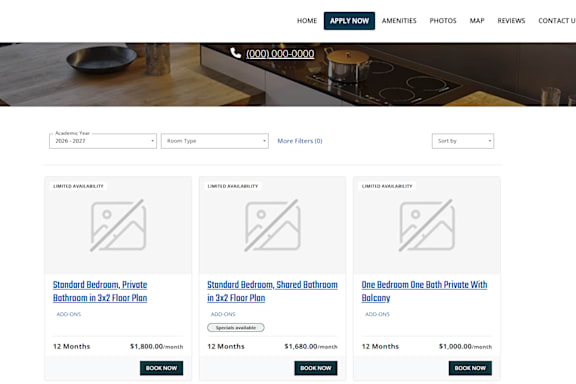Open the Academic Year 2026 - 2027 dropdown
576x384 pixels.
point(103,141)
